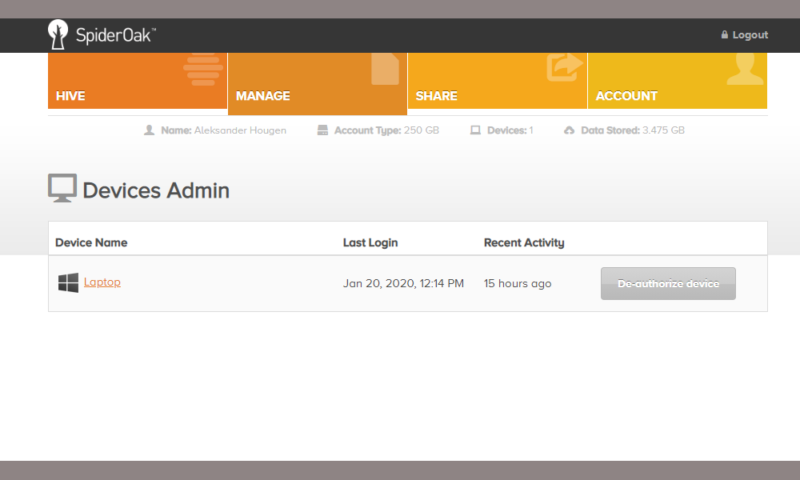Screen dimensions: 800x480
Task: Click the SpiderOak keyhole logo icon
Action: click(x=59, y=35)
